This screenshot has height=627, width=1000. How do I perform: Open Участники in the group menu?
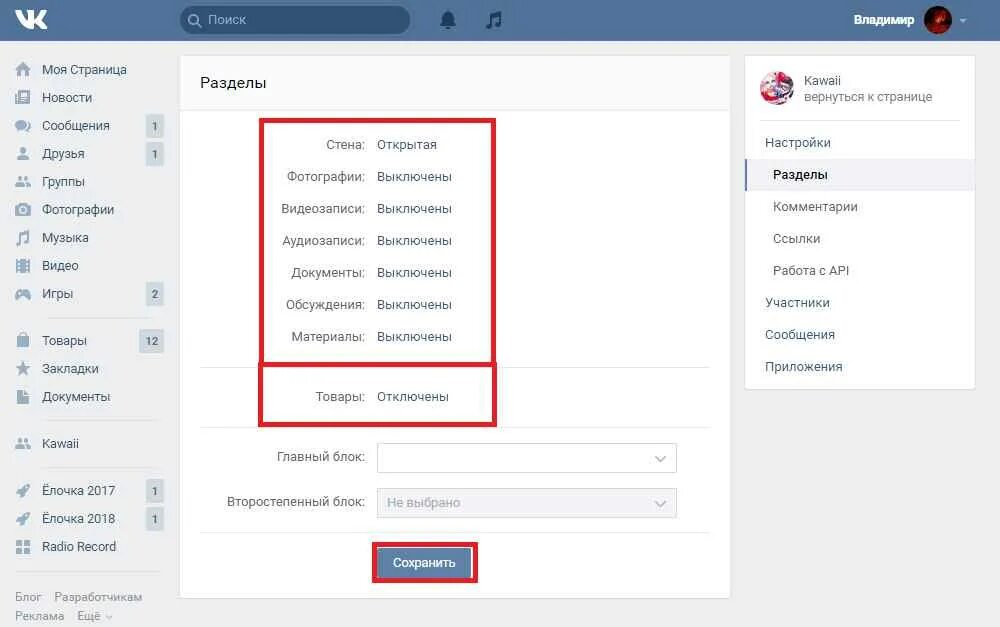(x=860, y=302)
